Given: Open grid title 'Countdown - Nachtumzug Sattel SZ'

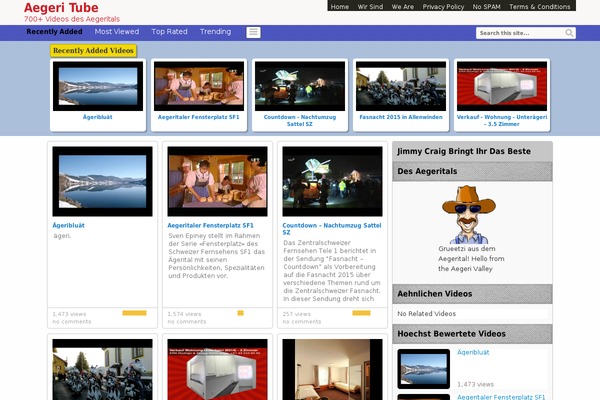Looking at the screenshot, I should point(332,229).
